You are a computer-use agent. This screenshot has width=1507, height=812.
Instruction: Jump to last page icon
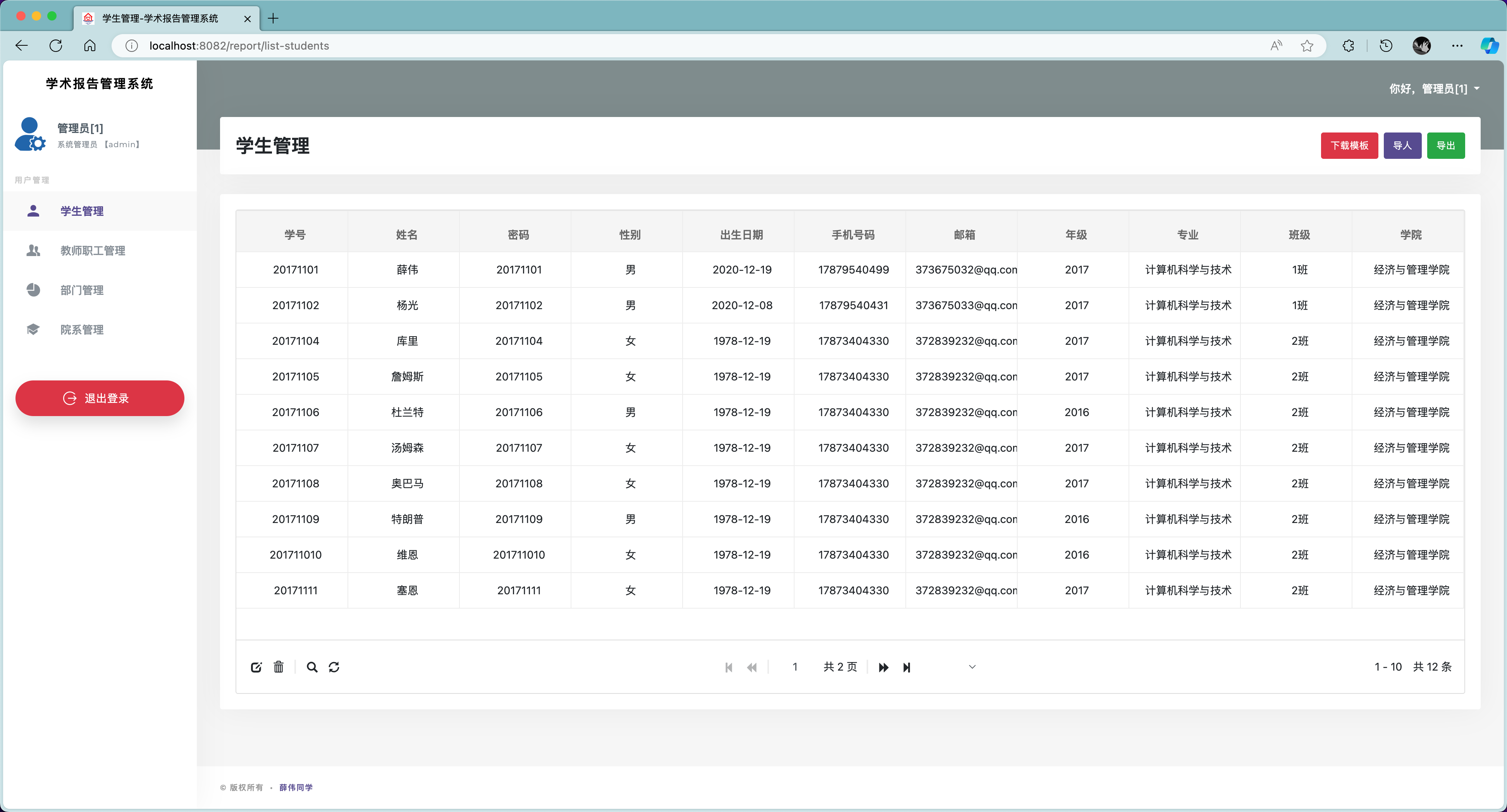(x=906, y=667)
